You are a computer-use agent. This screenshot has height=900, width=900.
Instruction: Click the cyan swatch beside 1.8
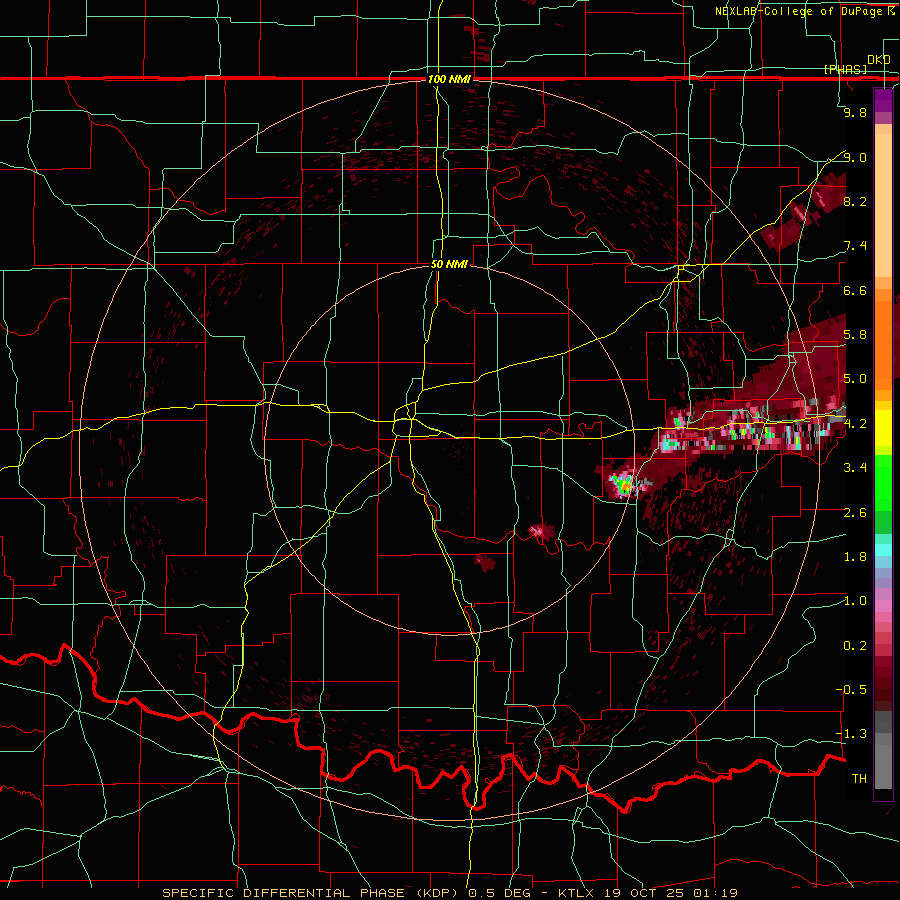(883, 550)
